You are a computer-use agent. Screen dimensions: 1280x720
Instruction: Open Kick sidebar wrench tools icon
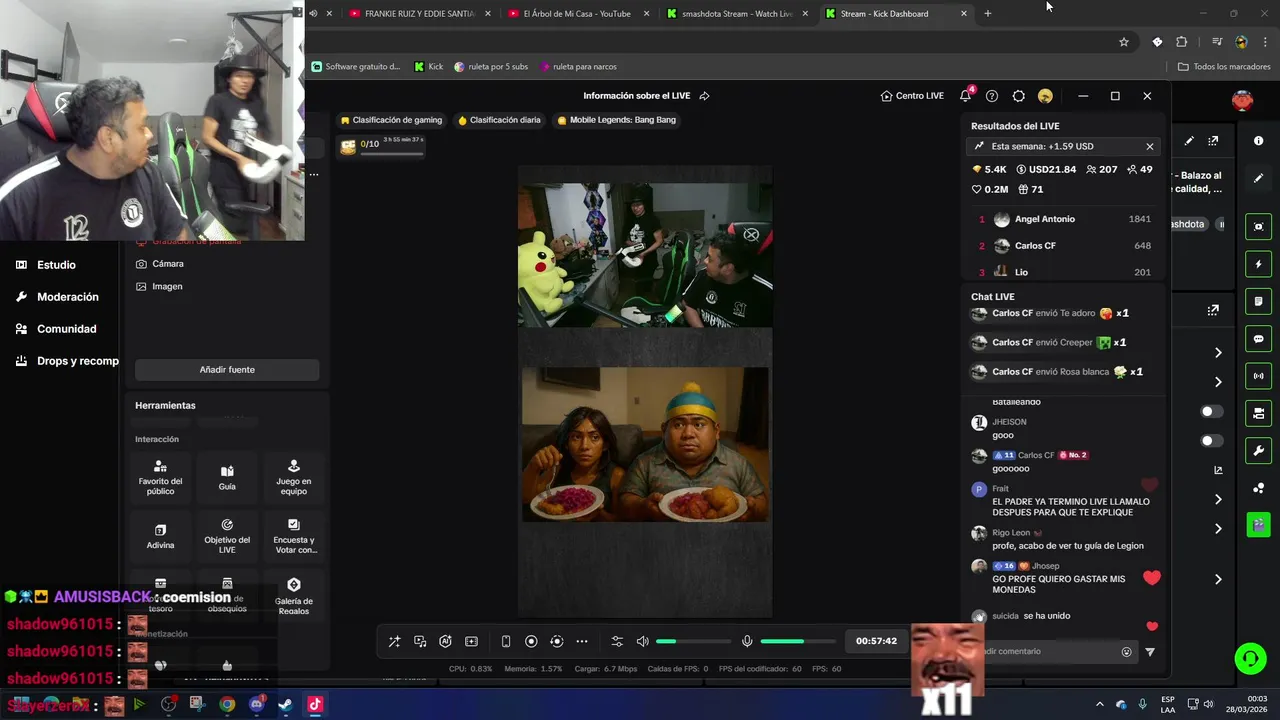(1259, 451)
